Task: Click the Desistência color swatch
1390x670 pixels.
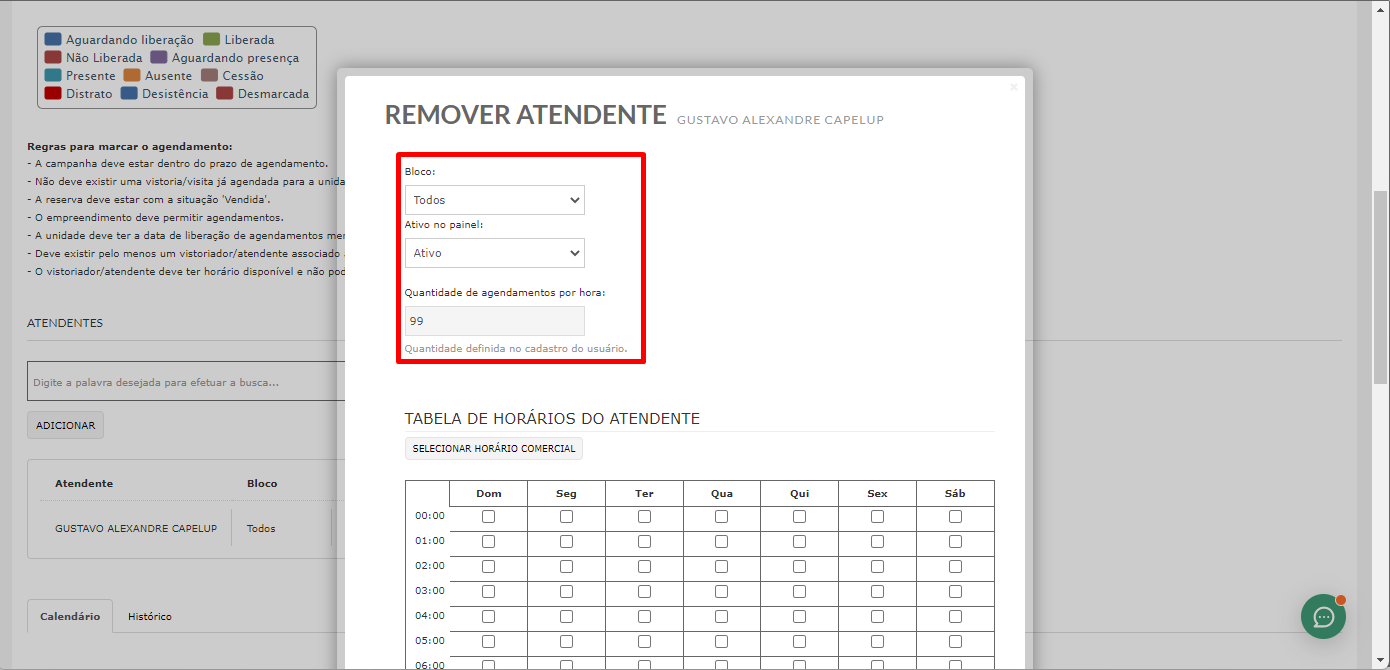Action: (129, 94)
